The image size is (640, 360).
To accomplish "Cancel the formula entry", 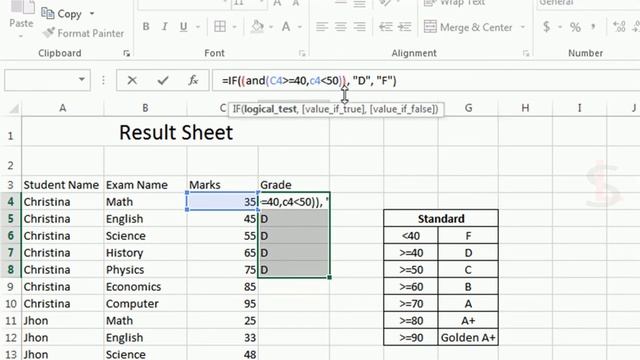I will click(132, 80).
